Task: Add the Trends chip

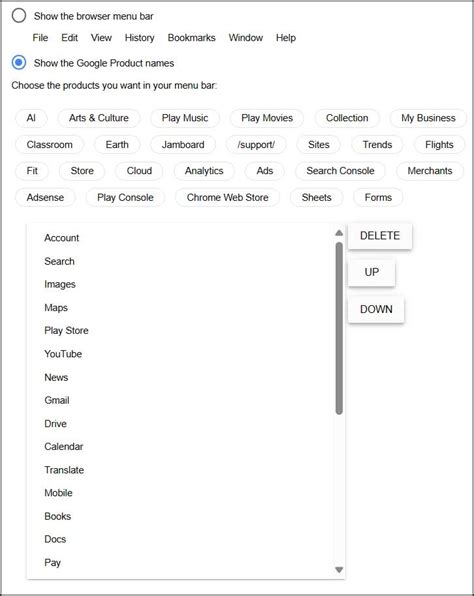Action: click(x=377, y=144)
